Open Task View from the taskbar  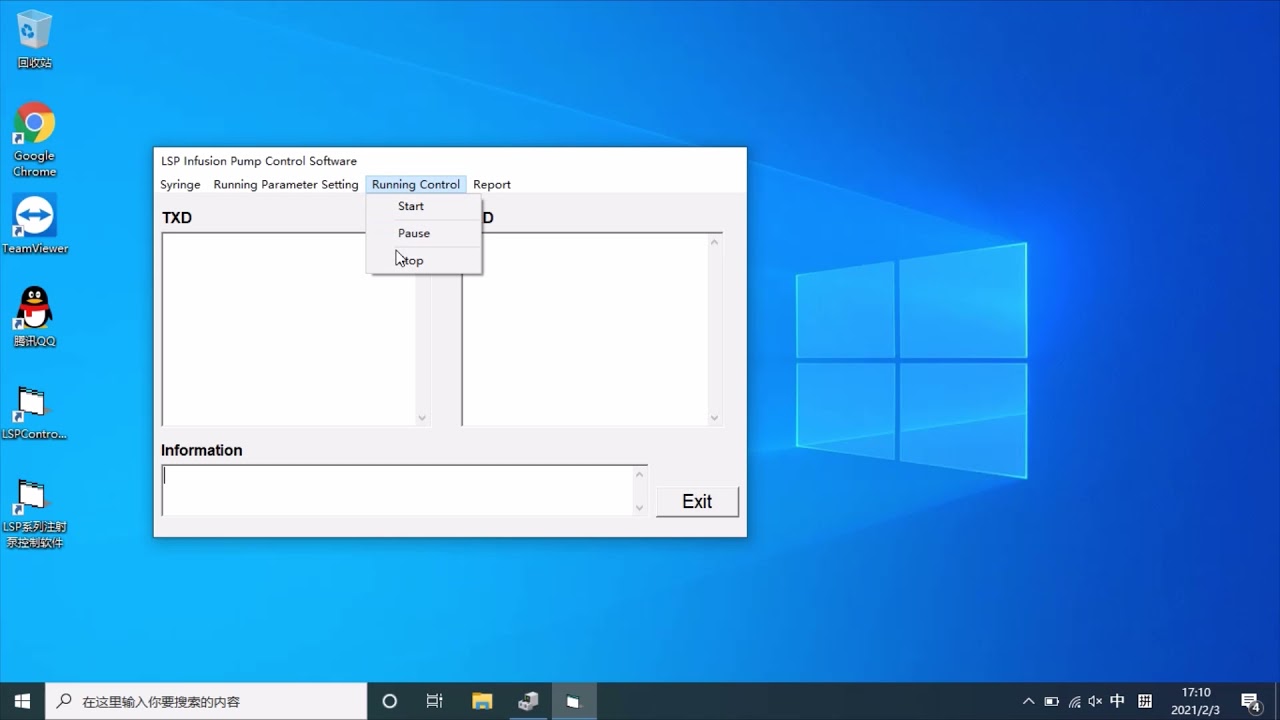(x=434, y=701)
